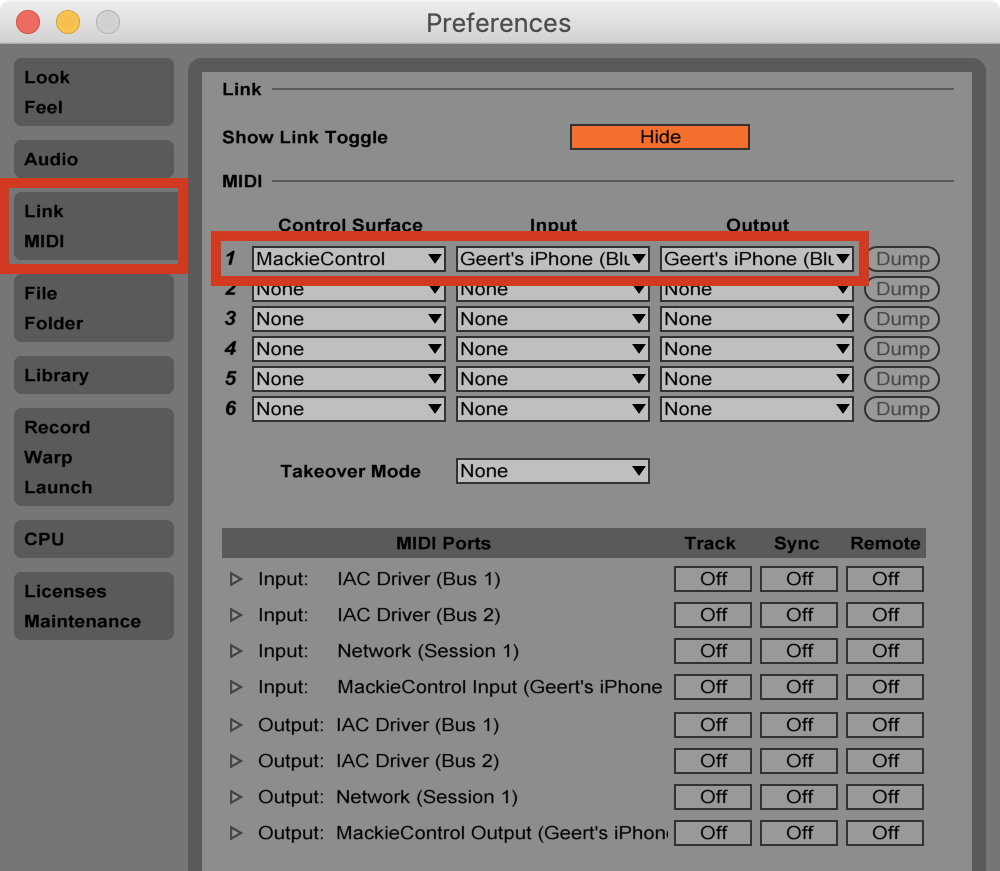Open Output dropdown in row 3

[756, 319]
